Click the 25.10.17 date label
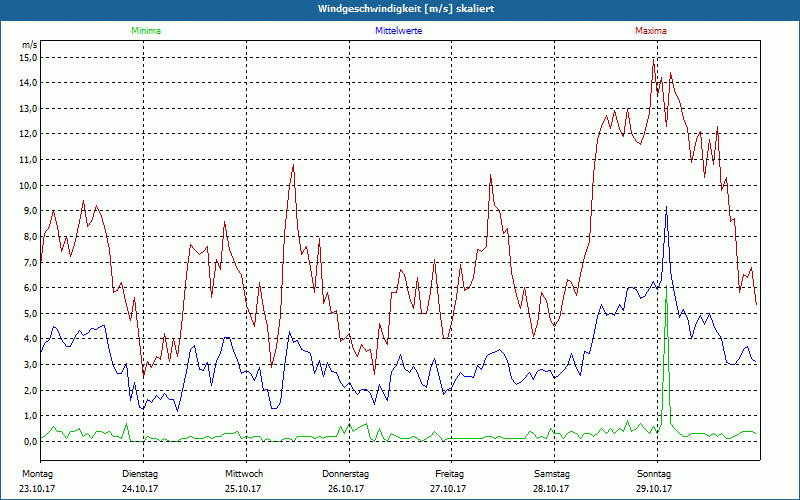The image size is (800, 500). click(x=243, y=488)
